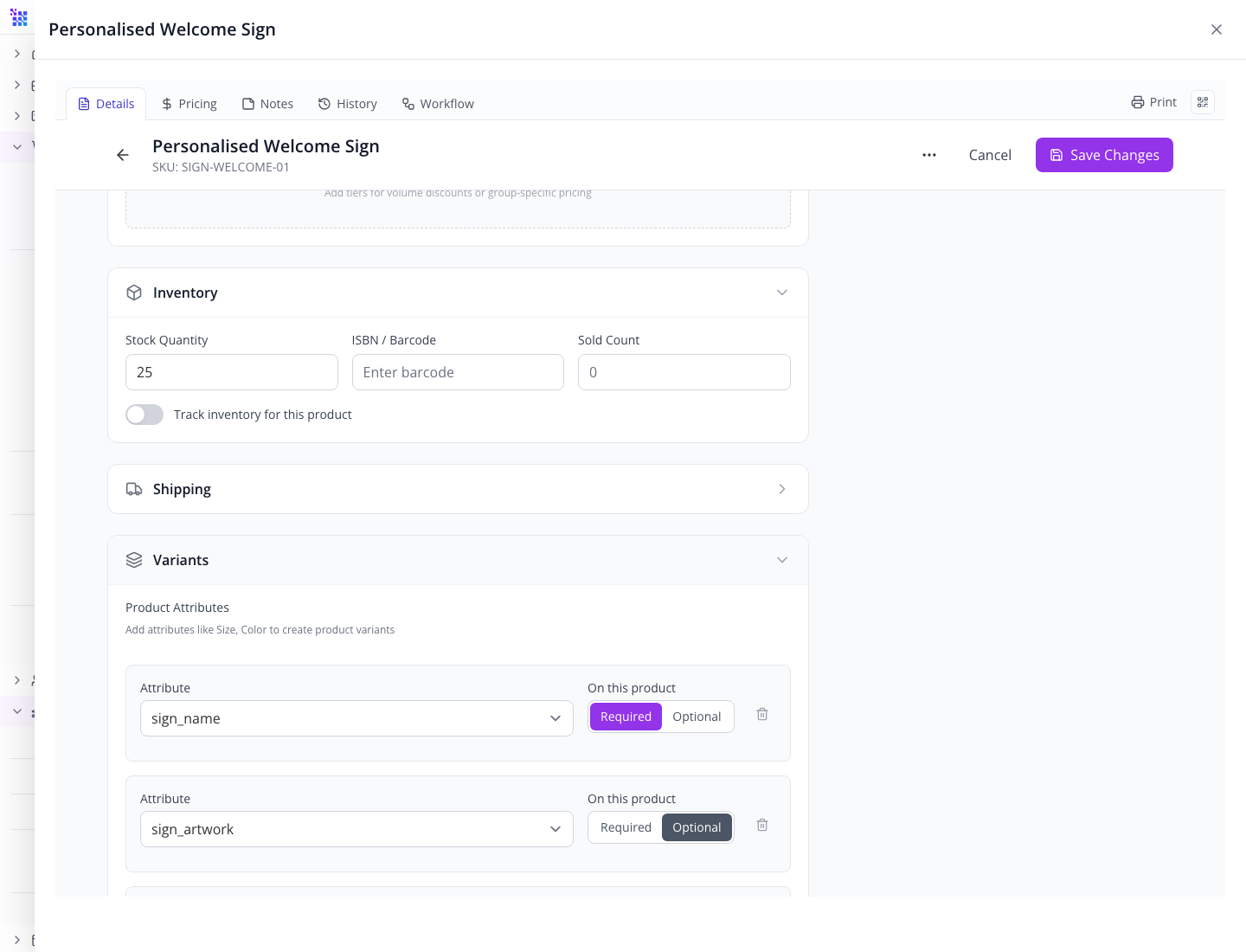The image size is (1246, 952).
Task: Open the QR code icon
Action: coord(1203,102)
